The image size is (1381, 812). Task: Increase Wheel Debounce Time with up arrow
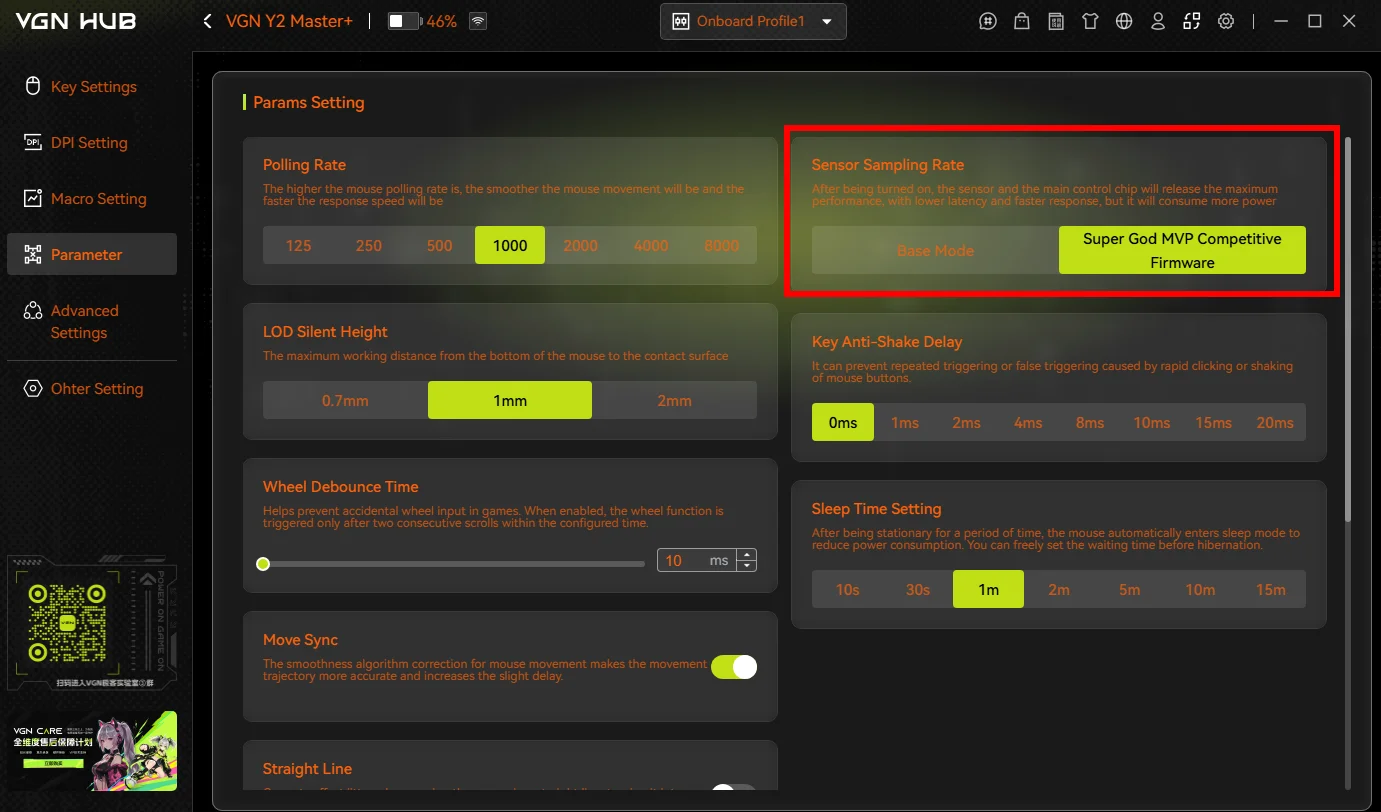746,555
